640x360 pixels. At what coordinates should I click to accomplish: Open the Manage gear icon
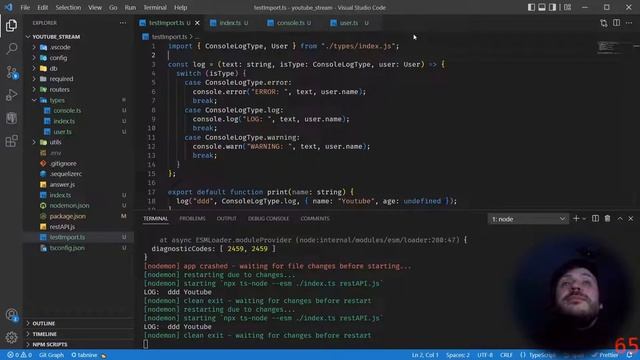[11, 337]
